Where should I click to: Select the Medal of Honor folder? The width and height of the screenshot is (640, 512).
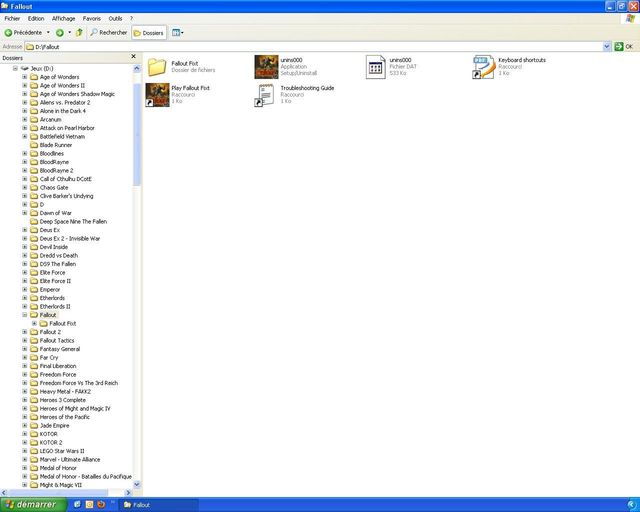58,468
